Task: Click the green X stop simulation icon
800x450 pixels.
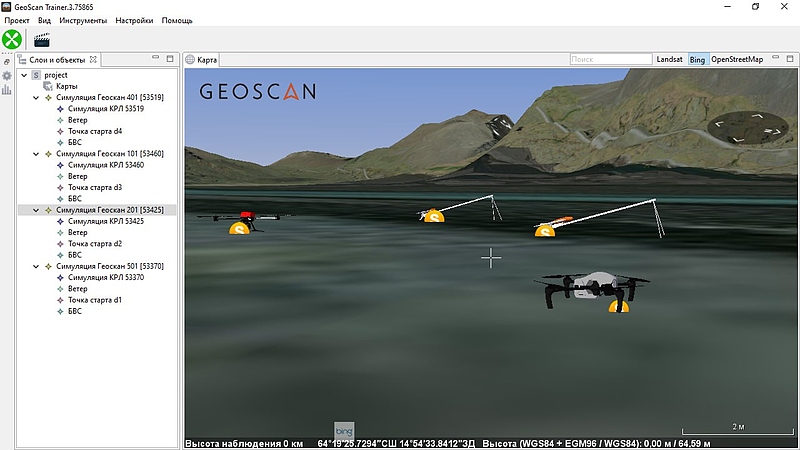Action: coord(12,39)
